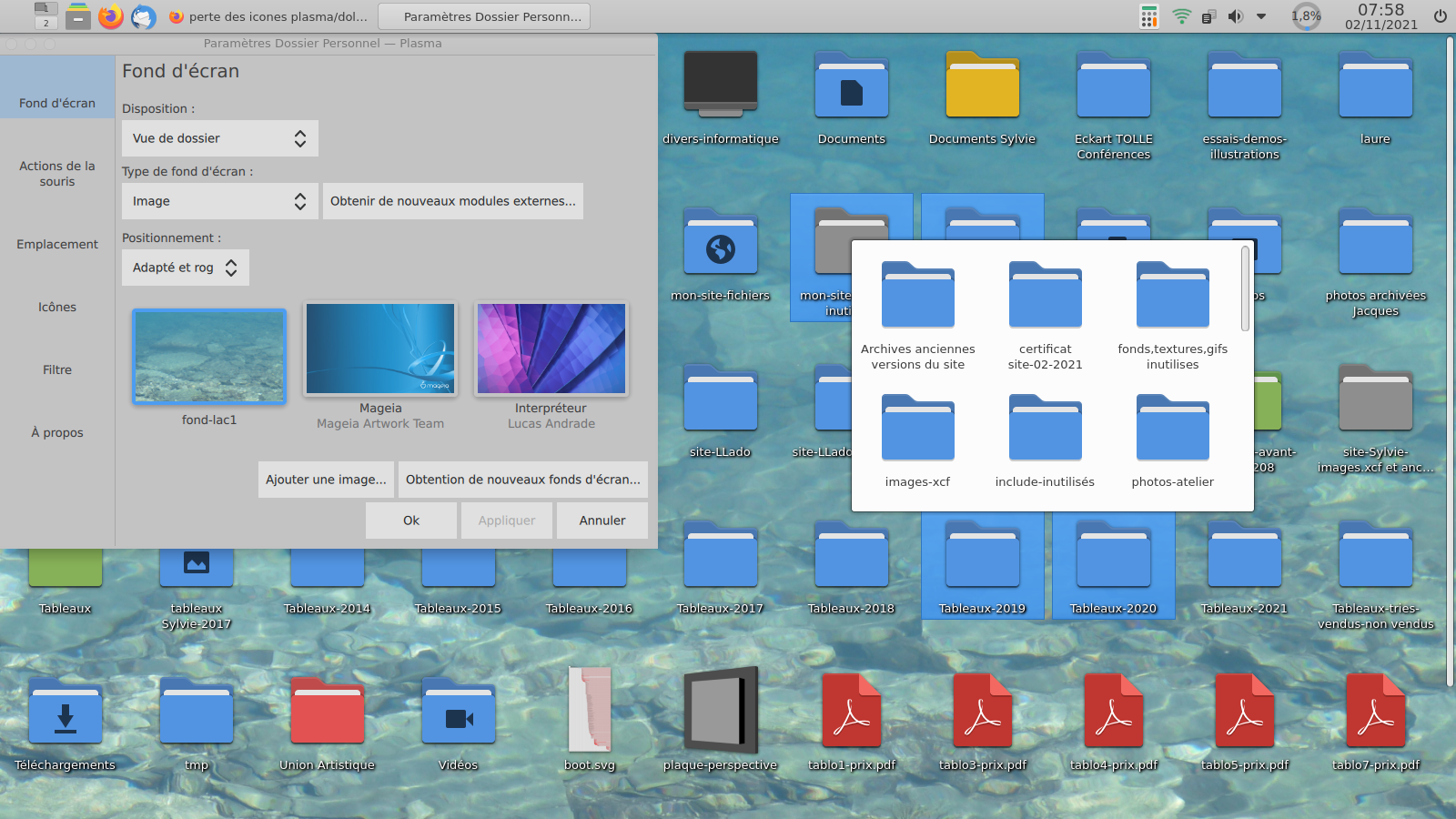The width and height of the screenshot is (1456, 819).
Task: Open the red Union Artistique folder
Action: [x=328, y=711]
